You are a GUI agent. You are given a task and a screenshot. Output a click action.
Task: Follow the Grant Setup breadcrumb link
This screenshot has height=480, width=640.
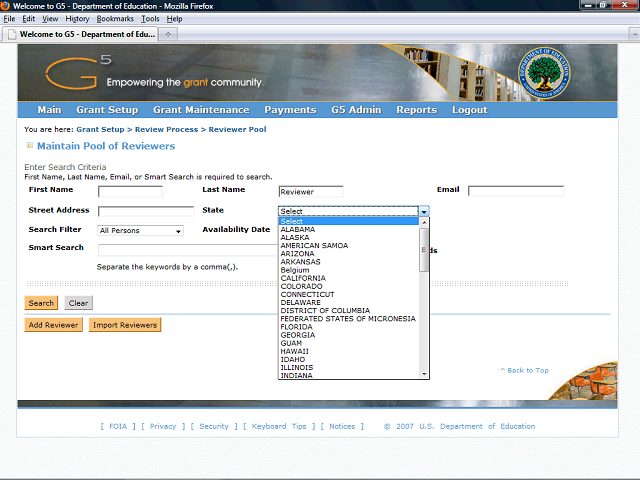click(100, 129)
